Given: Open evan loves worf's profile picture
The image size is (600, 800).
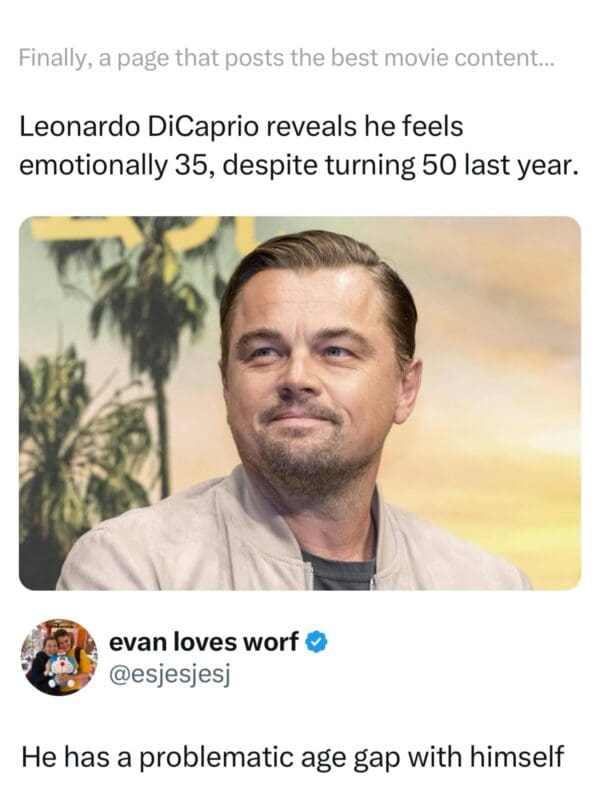Looking at the screenshot, I should [x=59, y=657].
